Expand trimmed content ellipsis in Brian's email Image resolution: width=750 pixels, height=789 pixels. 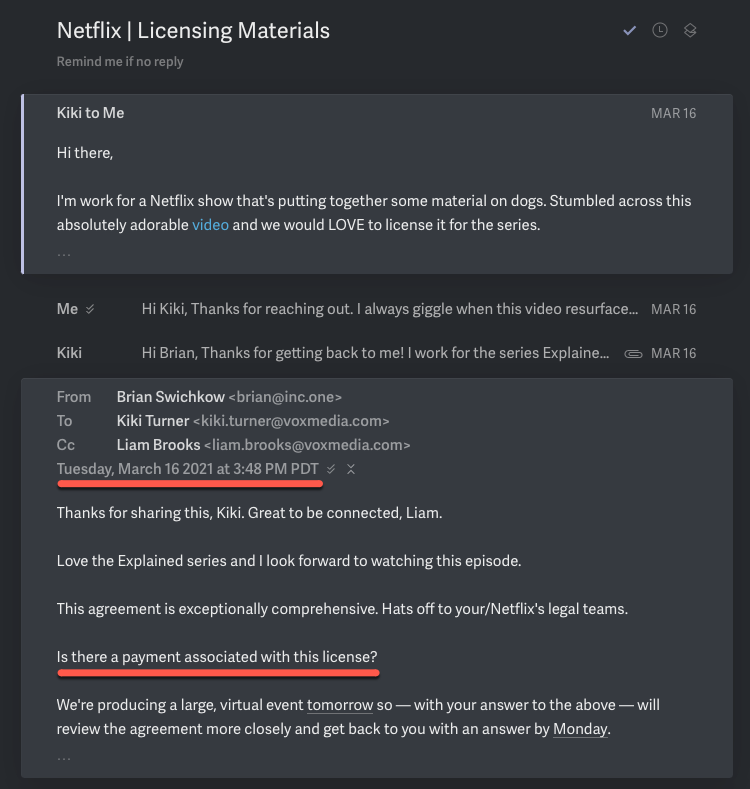pos(64,758)
